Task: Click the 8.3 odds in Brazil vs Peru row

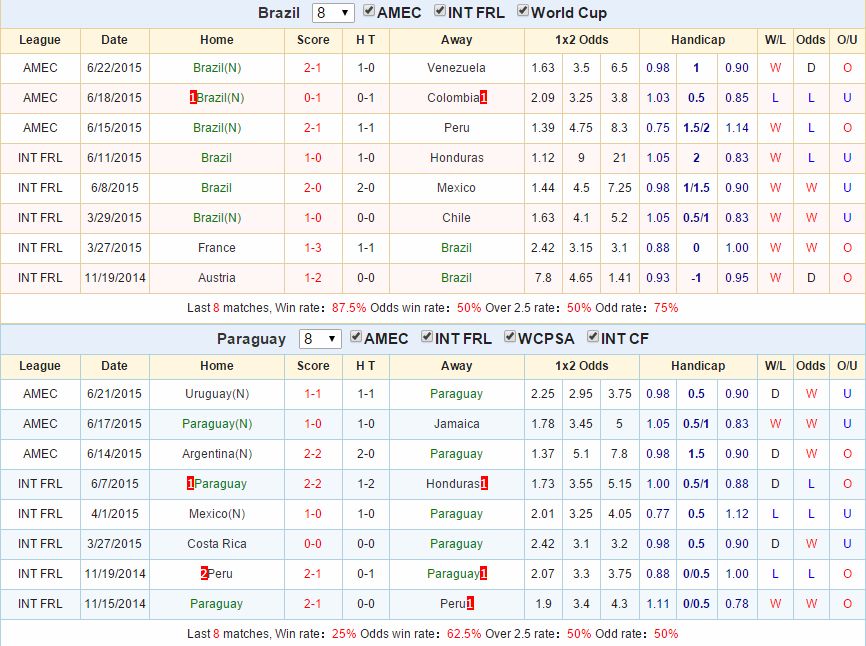Action: click(619, 128)
